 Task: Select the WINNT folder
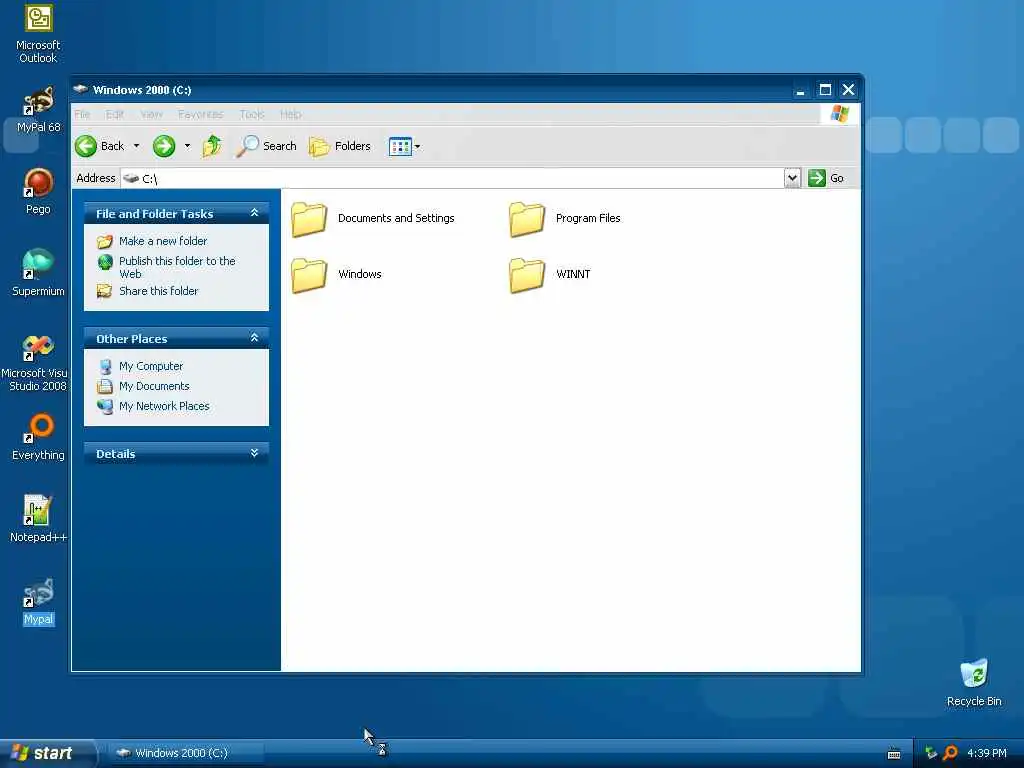pos(550,275)
